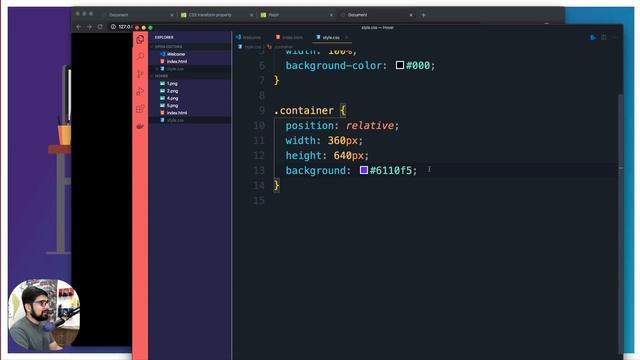Click the background-color property on line 6

tap(333, 65)
